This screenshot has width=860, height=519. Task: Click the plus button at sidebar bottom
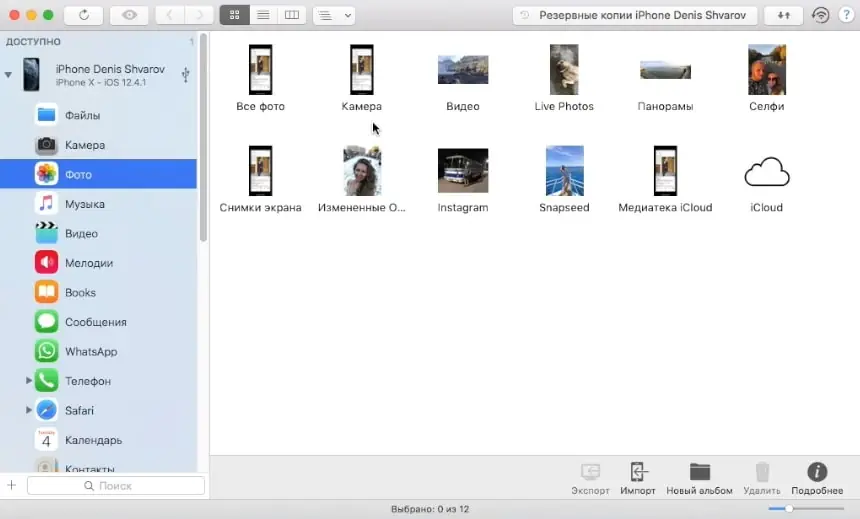click(12, 486)
